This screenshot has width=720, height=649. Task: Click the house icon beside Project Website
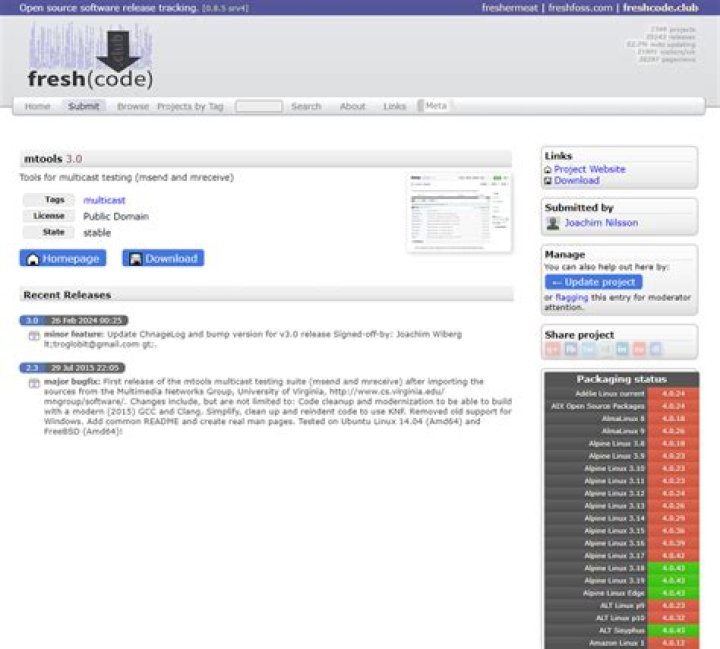tap(548, 170)
